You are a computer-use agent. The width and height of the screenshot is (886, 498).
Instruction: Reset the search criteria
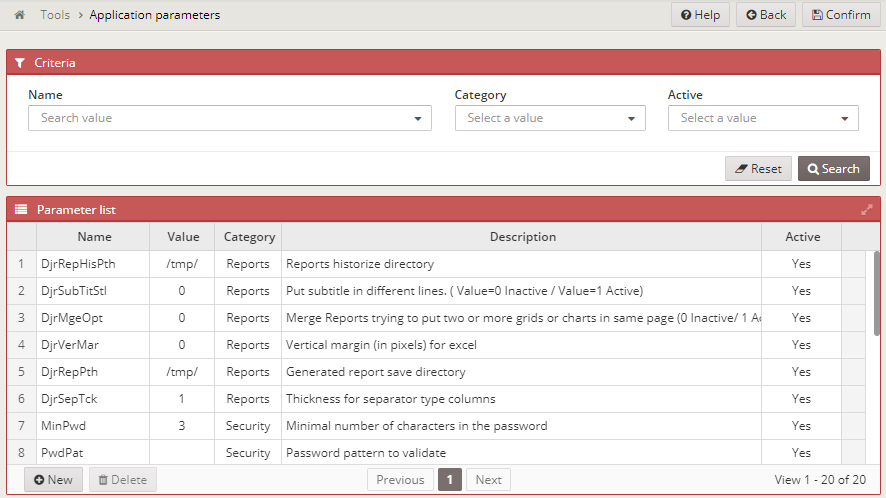758,169
